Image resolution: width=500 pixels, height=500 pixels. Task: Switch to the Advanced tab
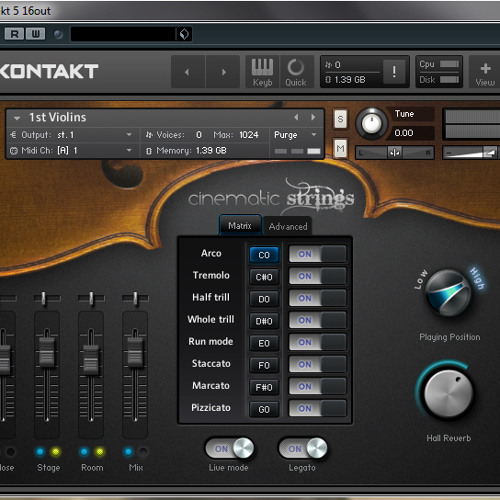(x=288, y=227)
